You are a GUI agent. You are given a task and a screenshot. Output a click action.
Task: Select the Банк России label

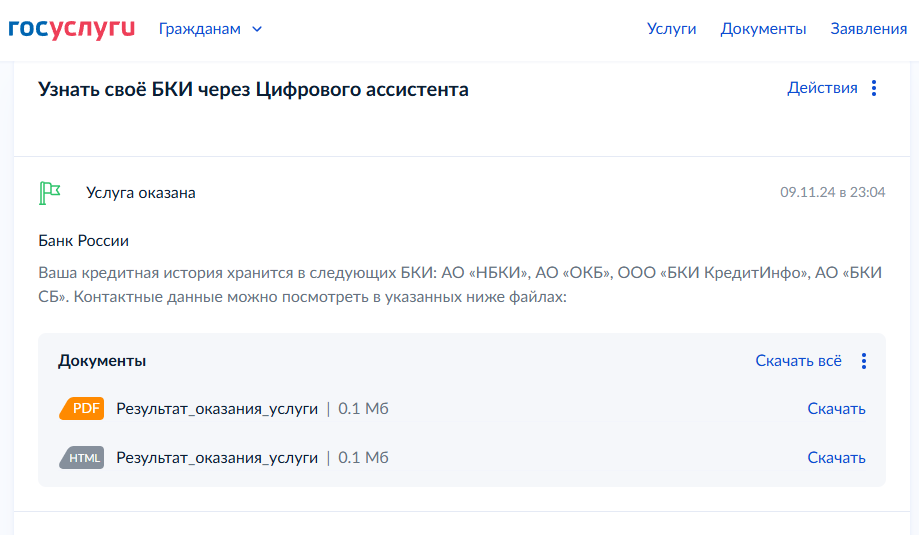pyautogui.click(x=83, y=241)
